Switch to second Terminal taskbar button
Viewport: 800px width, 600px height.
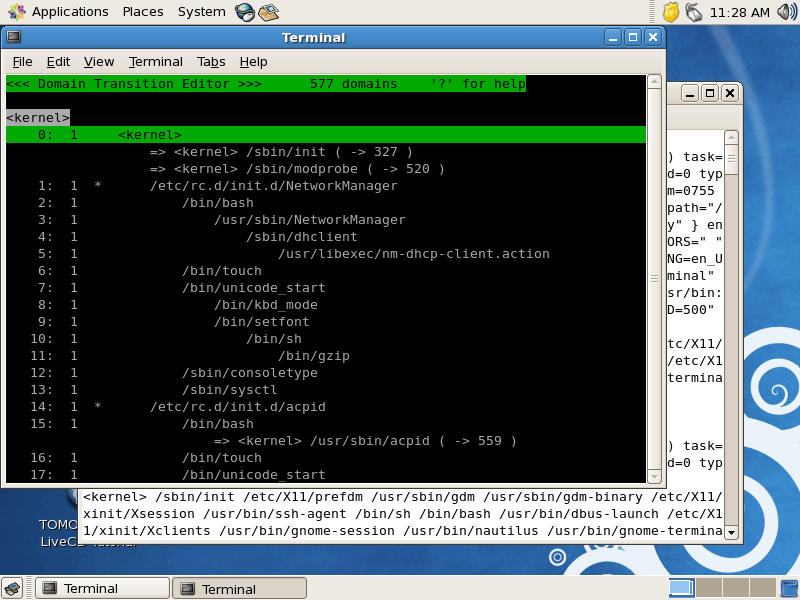click(x=240, y=589)
